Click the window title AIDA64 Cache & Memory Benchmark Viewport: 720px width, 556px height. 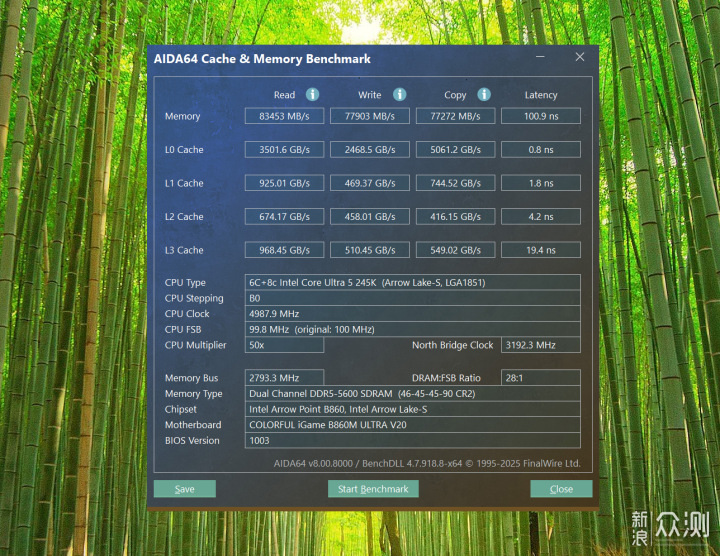(x=262, y=59)
